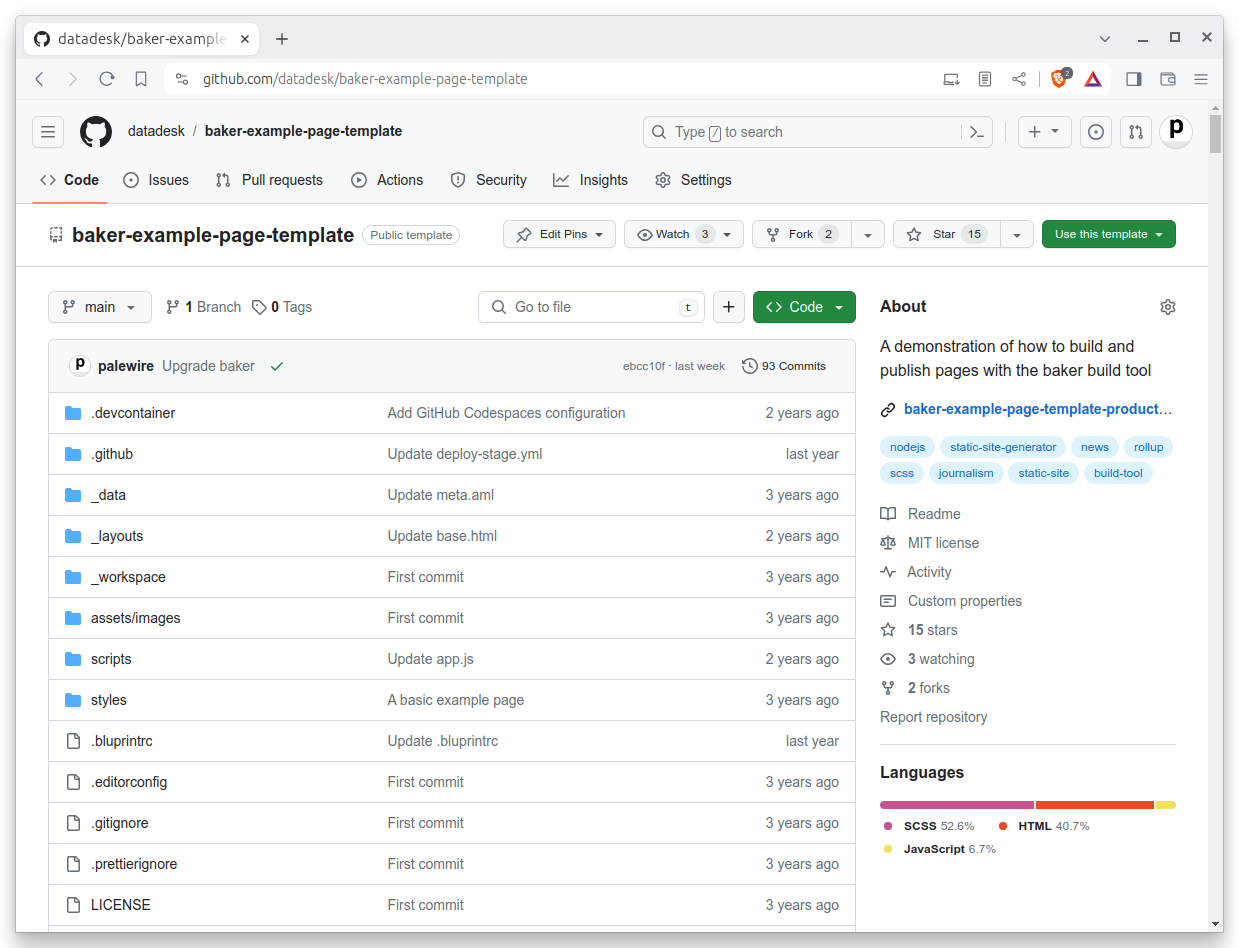Image resolution: width=1239 pixels, height=948 pixels.
Task: Click the .devcontainer folder icon
Action: (73, 413)
